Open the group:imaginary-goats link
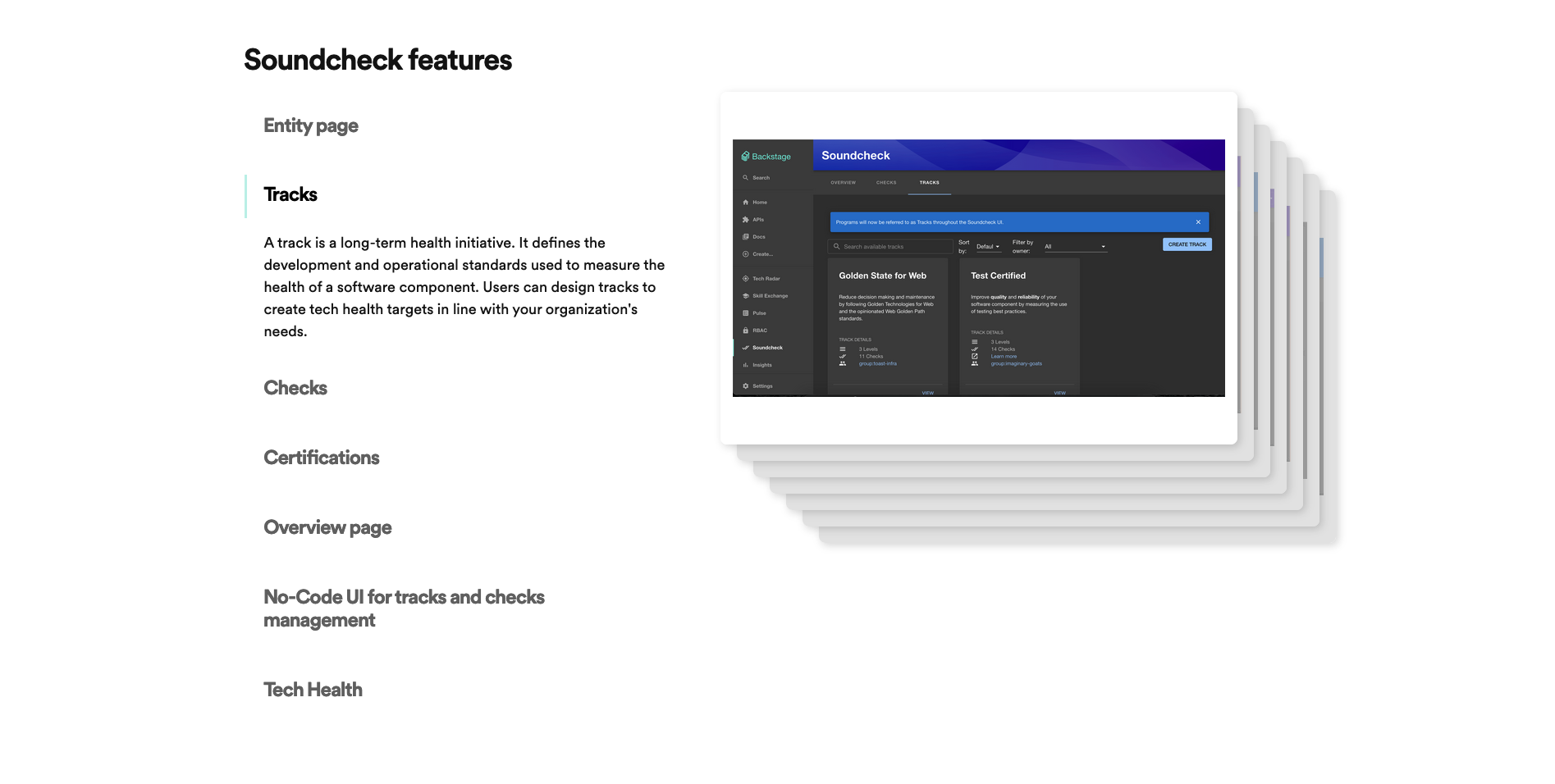The height and width of the screenshot is (784, 1555). click(1016, 363)
